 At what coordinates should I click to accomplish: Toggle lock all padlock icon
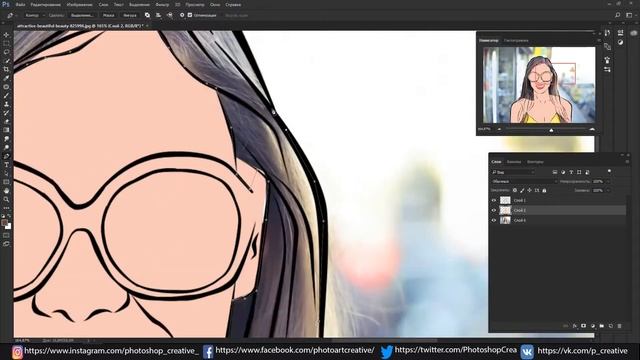point(544,190)
